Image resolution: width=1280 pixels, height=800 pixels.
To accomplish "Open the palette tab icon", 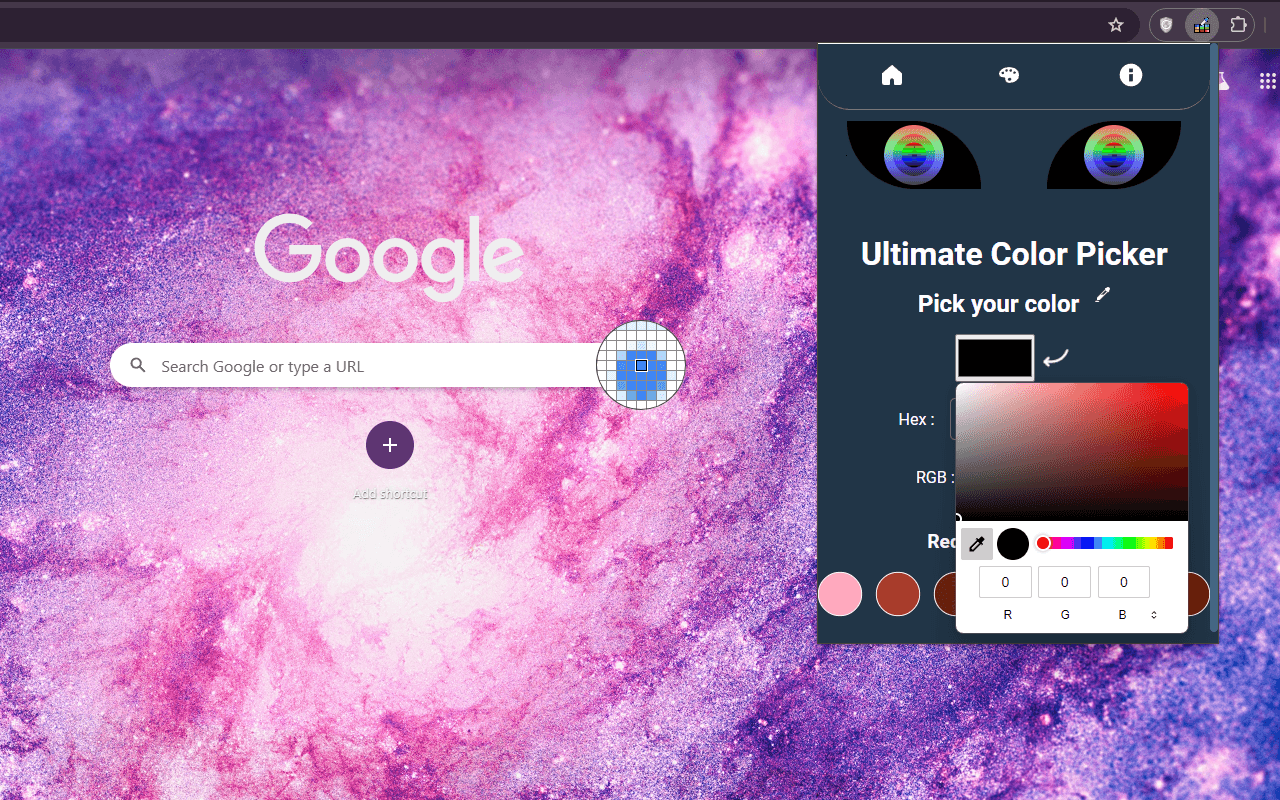I will [1009, 75].
